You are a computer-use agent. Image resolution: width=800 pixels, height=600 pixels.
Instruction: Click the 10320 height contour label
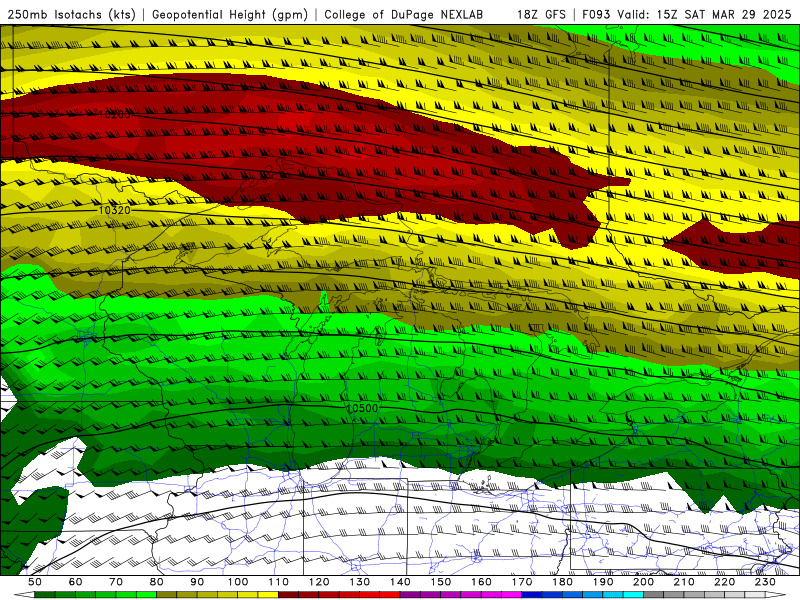tap(114, 210)
